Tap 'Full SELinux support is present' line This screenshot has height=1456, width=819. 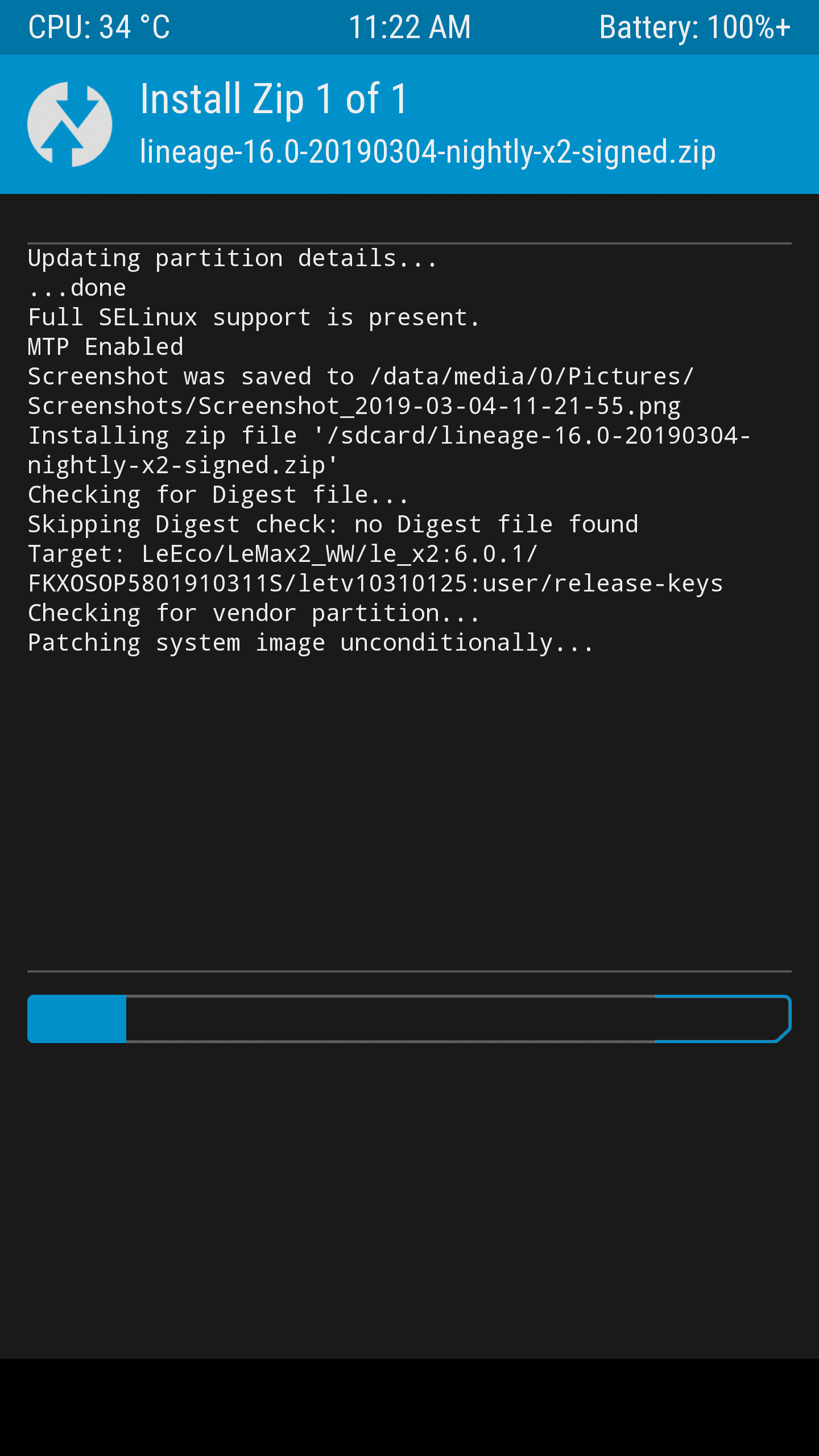(x=254, y=318)
